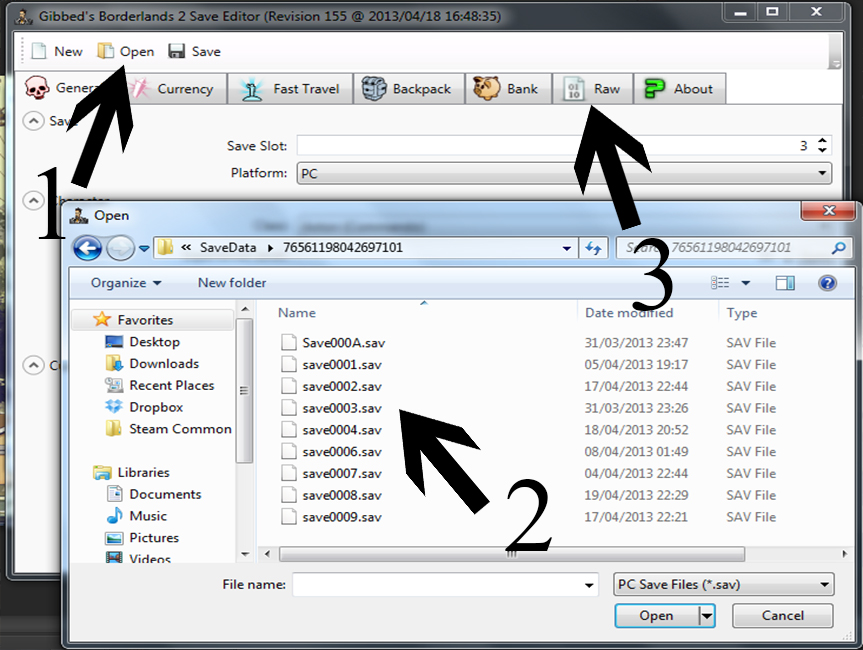
Task: Click the refresh icon beside address bar
Action: pyautogui.click(x=593, y=248)
